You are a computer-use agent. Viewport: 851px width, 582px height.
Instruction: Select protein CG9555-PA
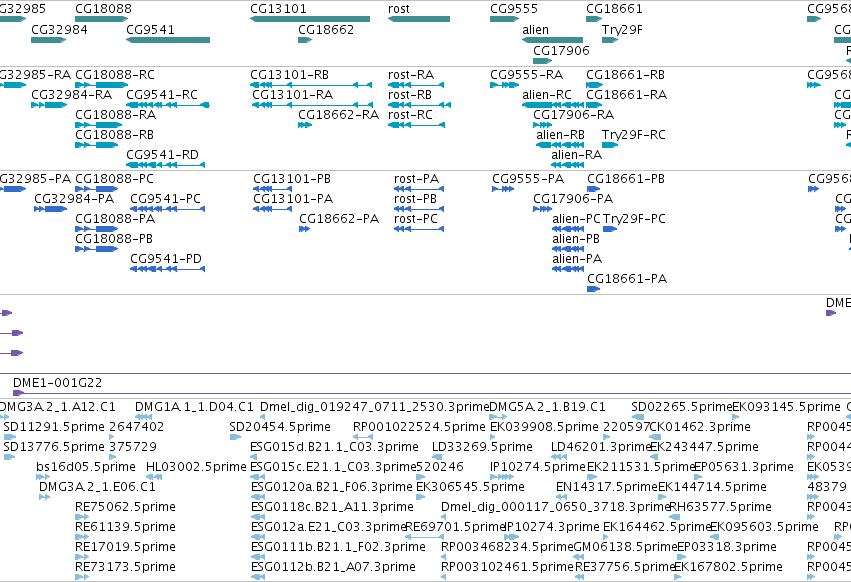pyautogui.click(x=528, y=179)
